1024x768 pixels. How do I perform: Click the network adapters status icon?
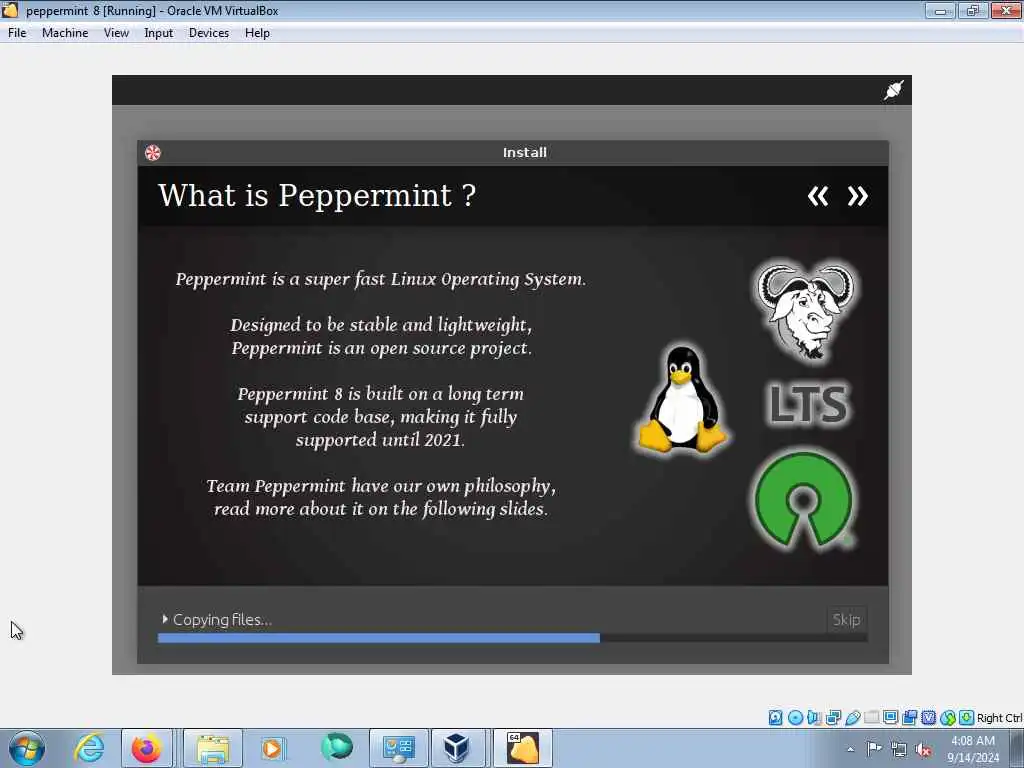pos(833,718)
